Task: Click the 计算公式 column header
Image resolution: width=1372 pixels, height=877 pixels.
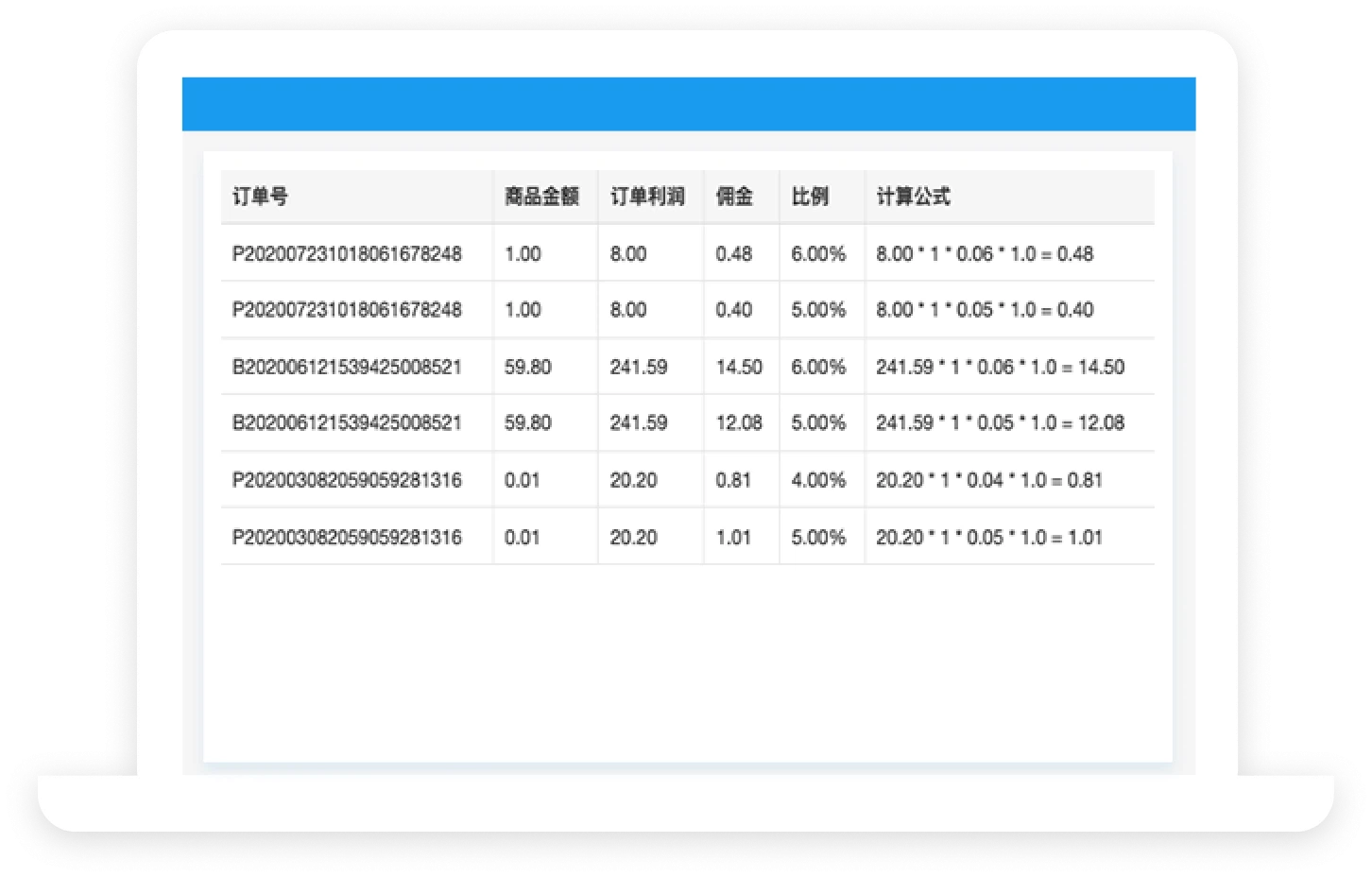Action: [913, 197]
